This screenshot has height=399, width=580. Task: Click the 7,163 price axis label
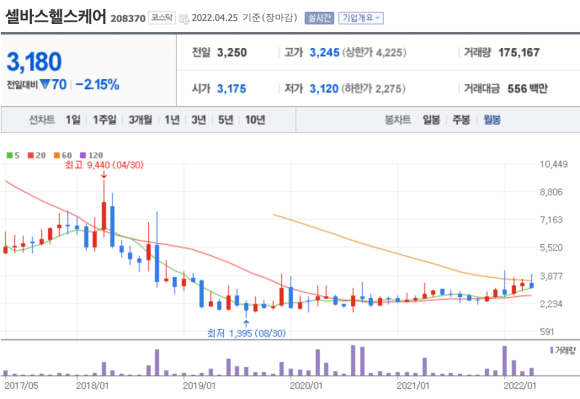tap(551, 220)
